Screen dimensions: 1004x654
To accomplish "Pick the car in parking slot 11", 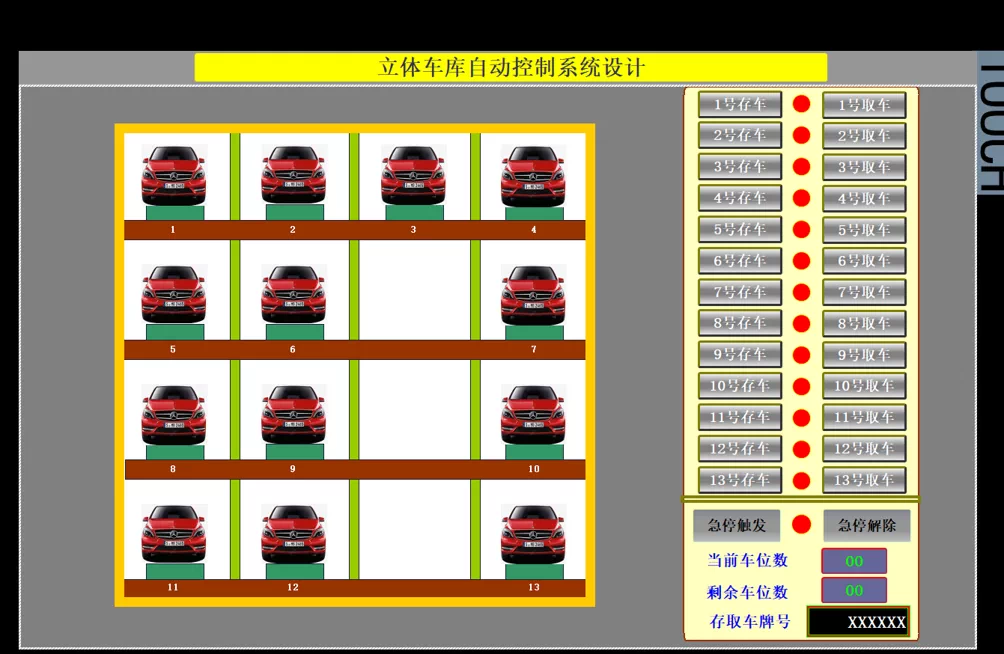I will [x=174, y=533].
